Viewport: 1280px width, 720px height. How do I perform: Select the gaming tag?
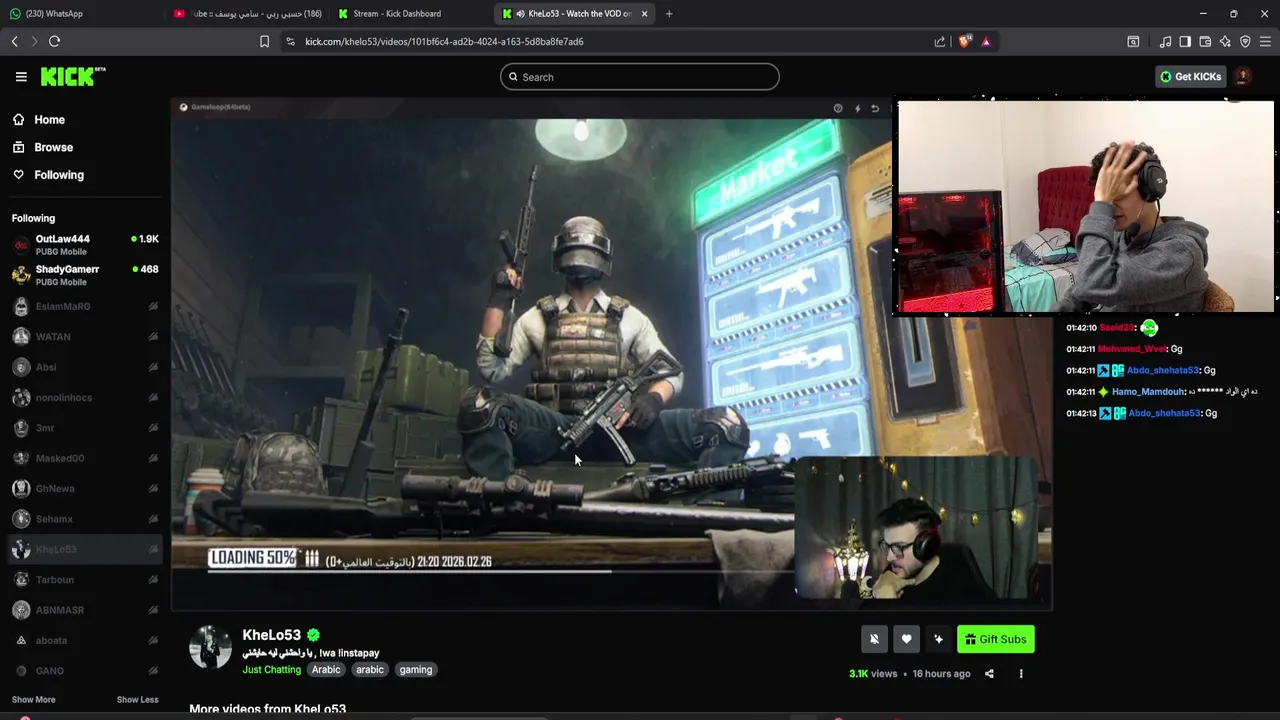pos(416,670)
